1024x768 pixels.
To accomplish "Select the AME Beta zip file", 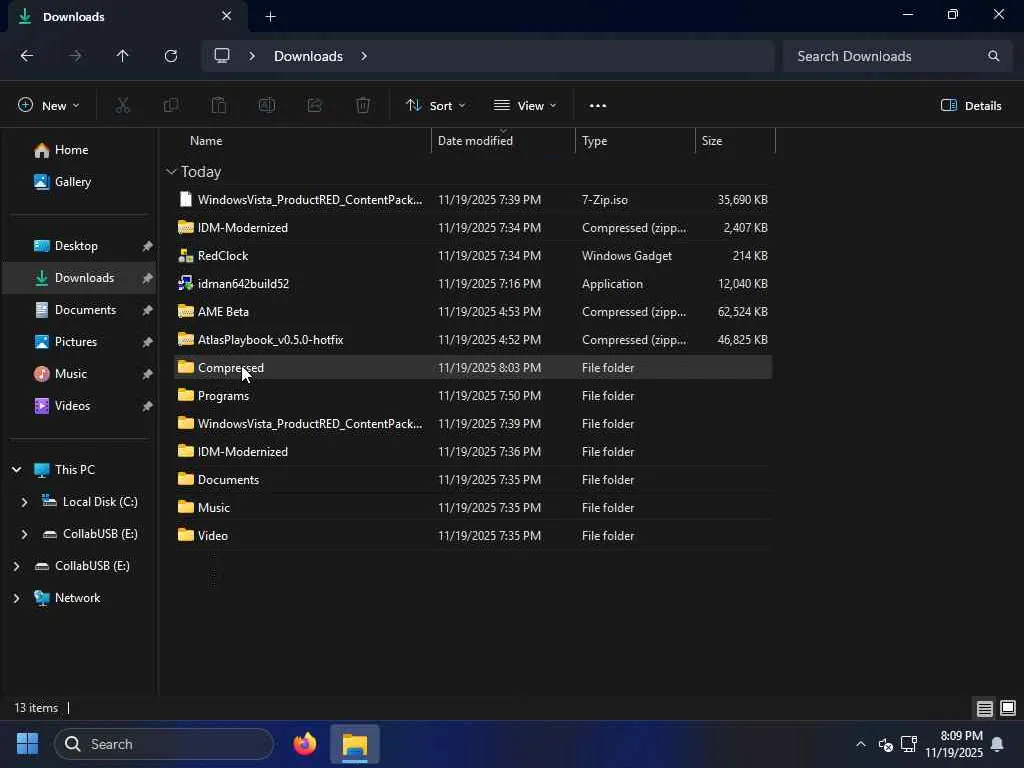I will (x=473, y=312).
